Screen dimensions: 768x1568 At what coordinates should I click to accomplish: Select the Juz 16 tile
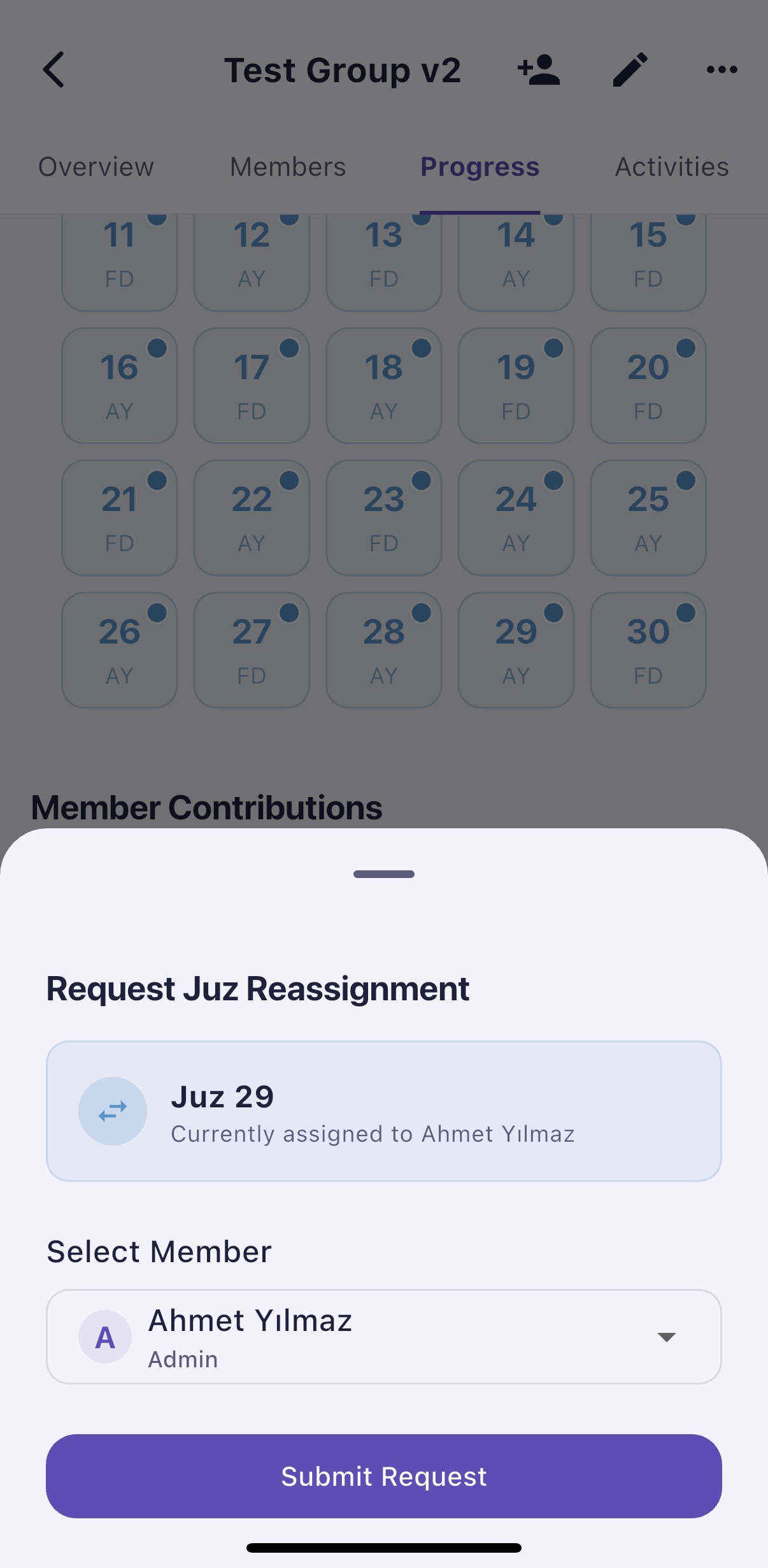[x=119, y=385]
